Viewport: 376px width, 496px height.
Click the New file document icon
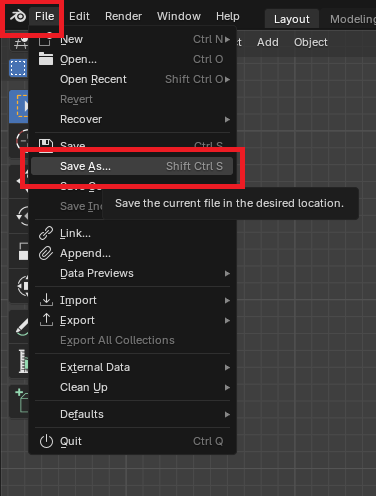[x=45, y=39]
